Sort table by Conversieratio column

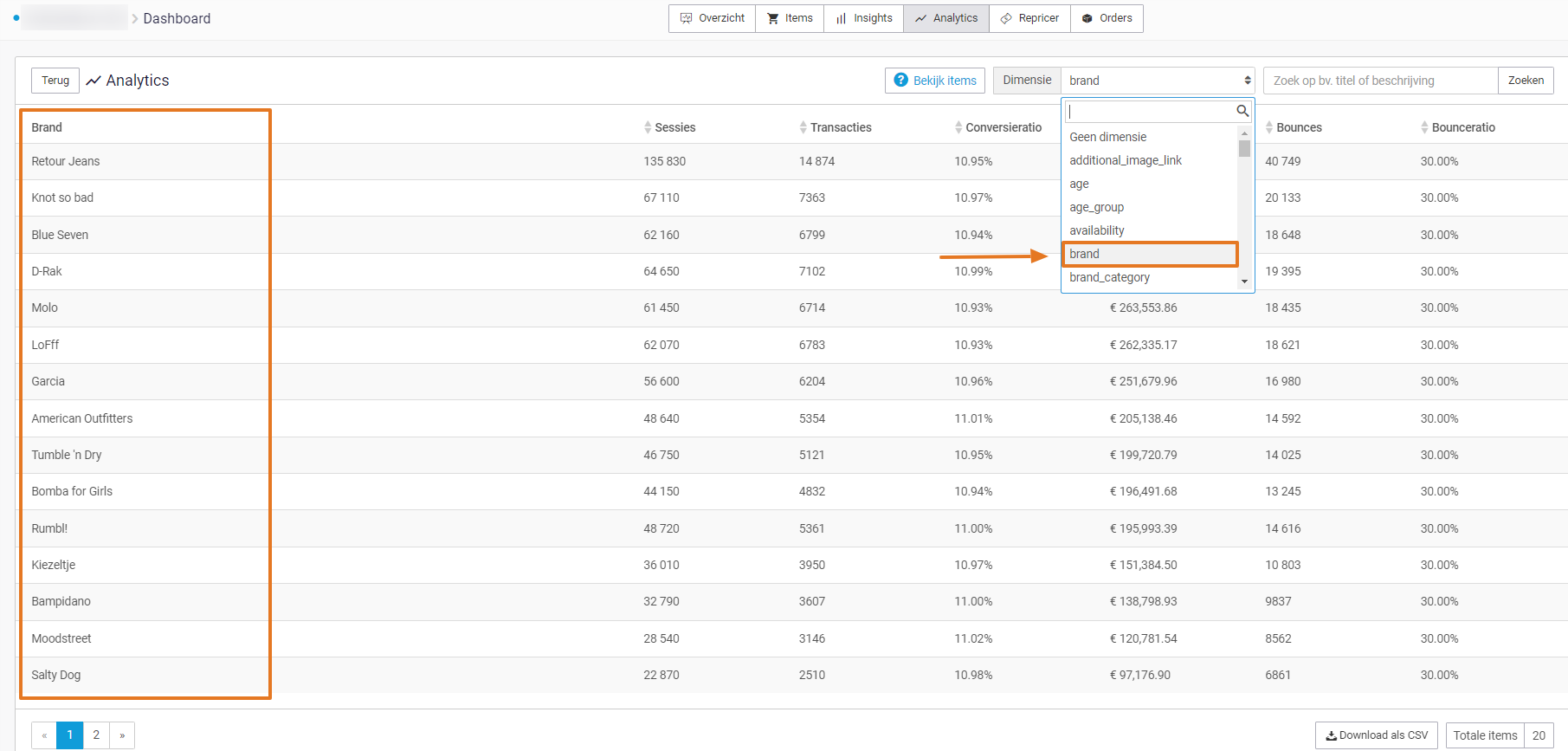tap(997, 127)
